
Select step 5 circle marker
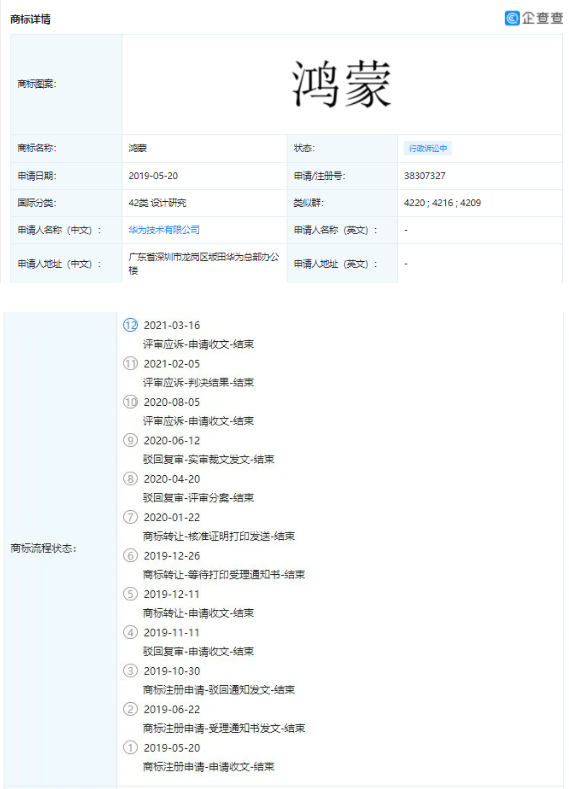click(130, 594)
